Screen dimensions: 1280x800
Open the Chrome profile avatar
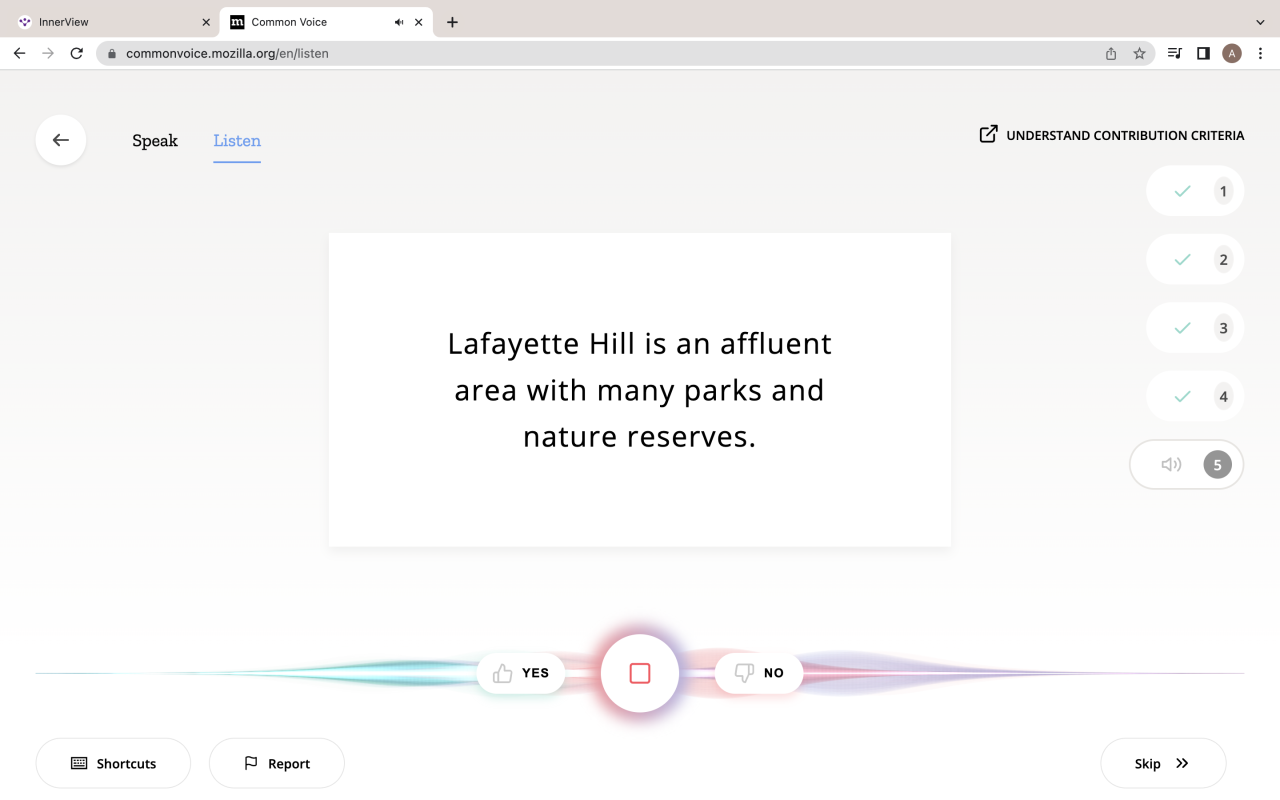1232,54
